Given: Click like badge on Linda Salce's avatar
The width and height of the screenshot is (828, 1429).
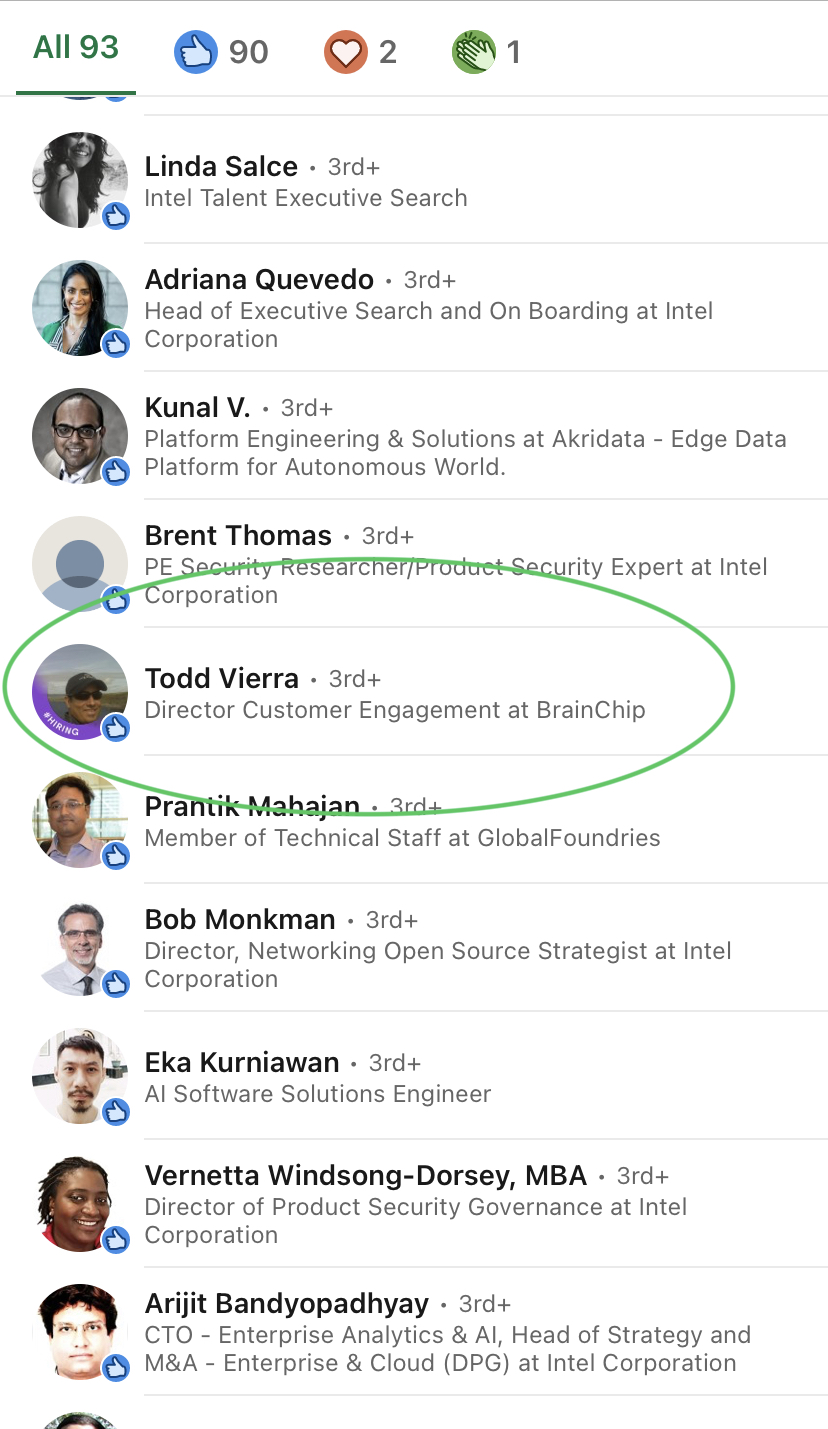Looking at the screenshot, I should [x=117, y=215].
